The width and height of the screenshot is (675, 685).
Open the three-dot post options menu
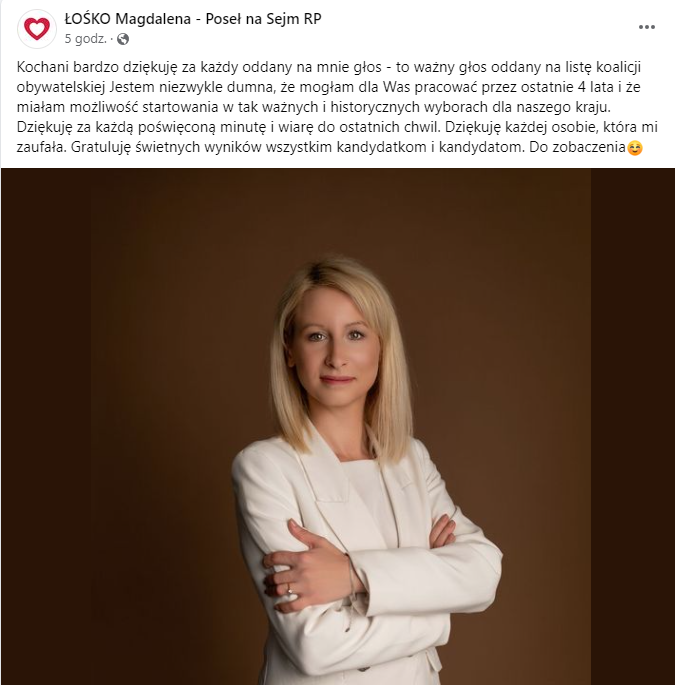click(x=647, y=27)
